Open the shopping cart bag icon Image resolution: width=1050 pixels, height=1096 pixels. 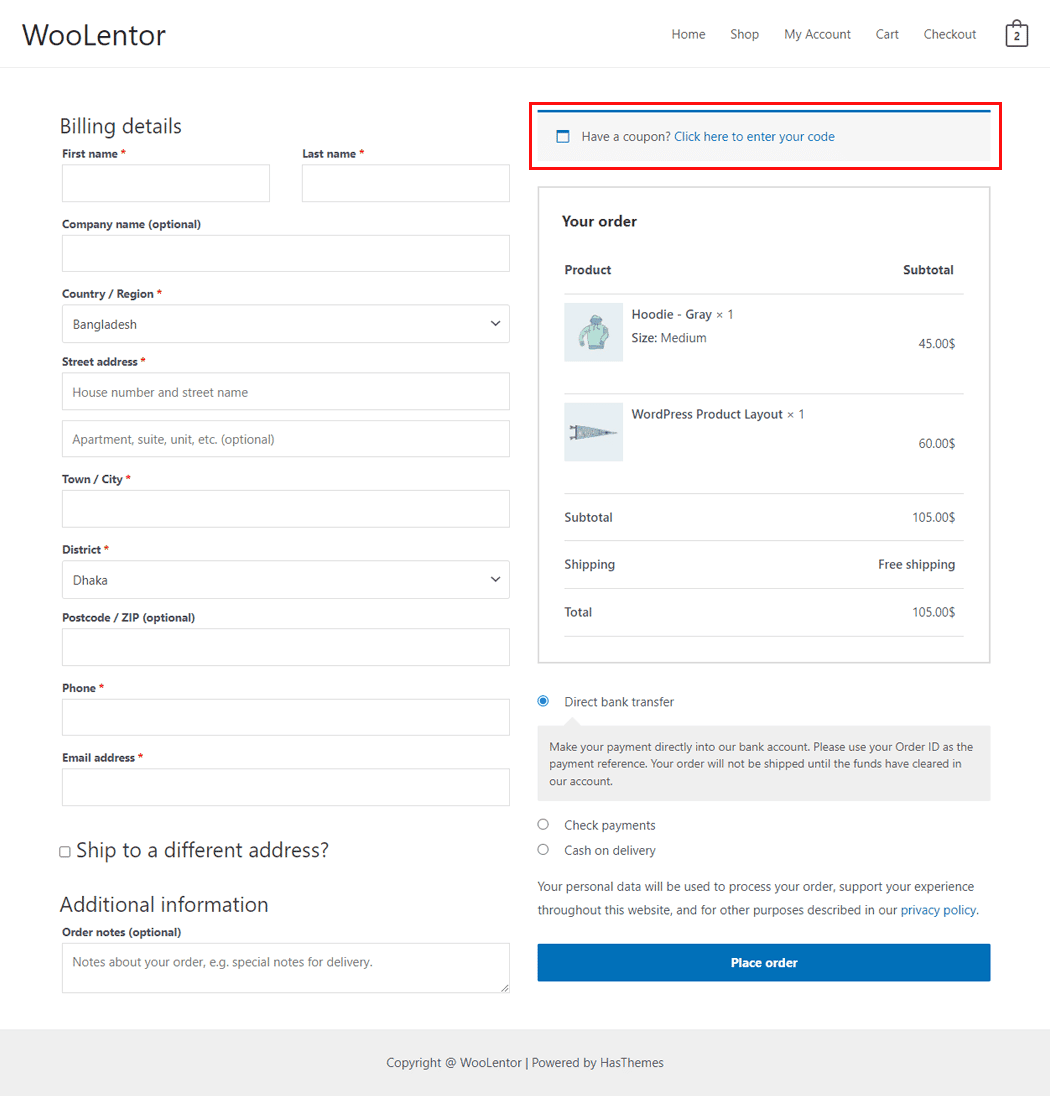click(1016, 34)
